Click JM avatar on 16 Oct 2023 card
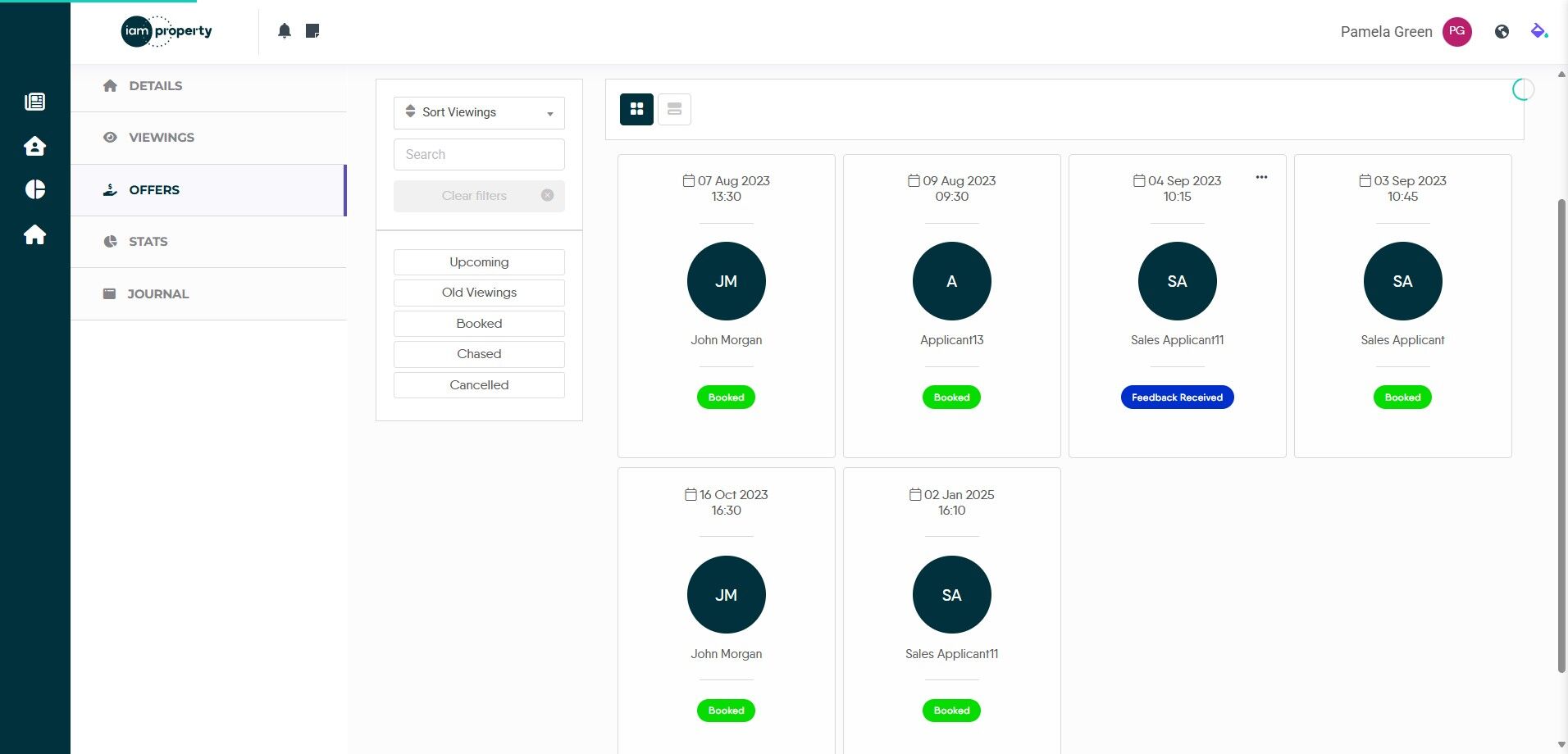Image resolution: width=1568 pixels, height=754 pixels. click(x=727, y=595)
